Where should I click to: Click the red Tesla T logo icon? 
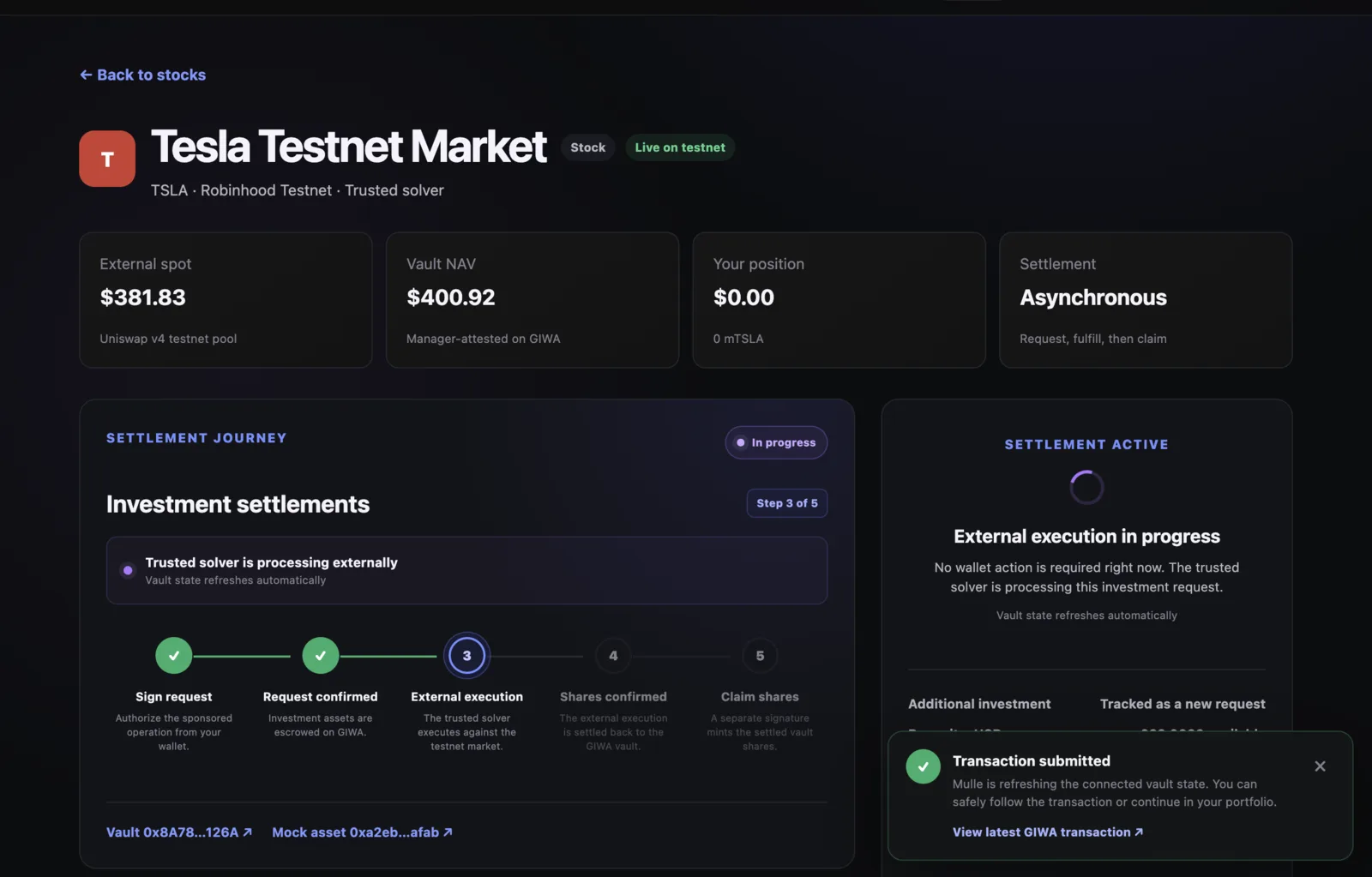[107, 159]
